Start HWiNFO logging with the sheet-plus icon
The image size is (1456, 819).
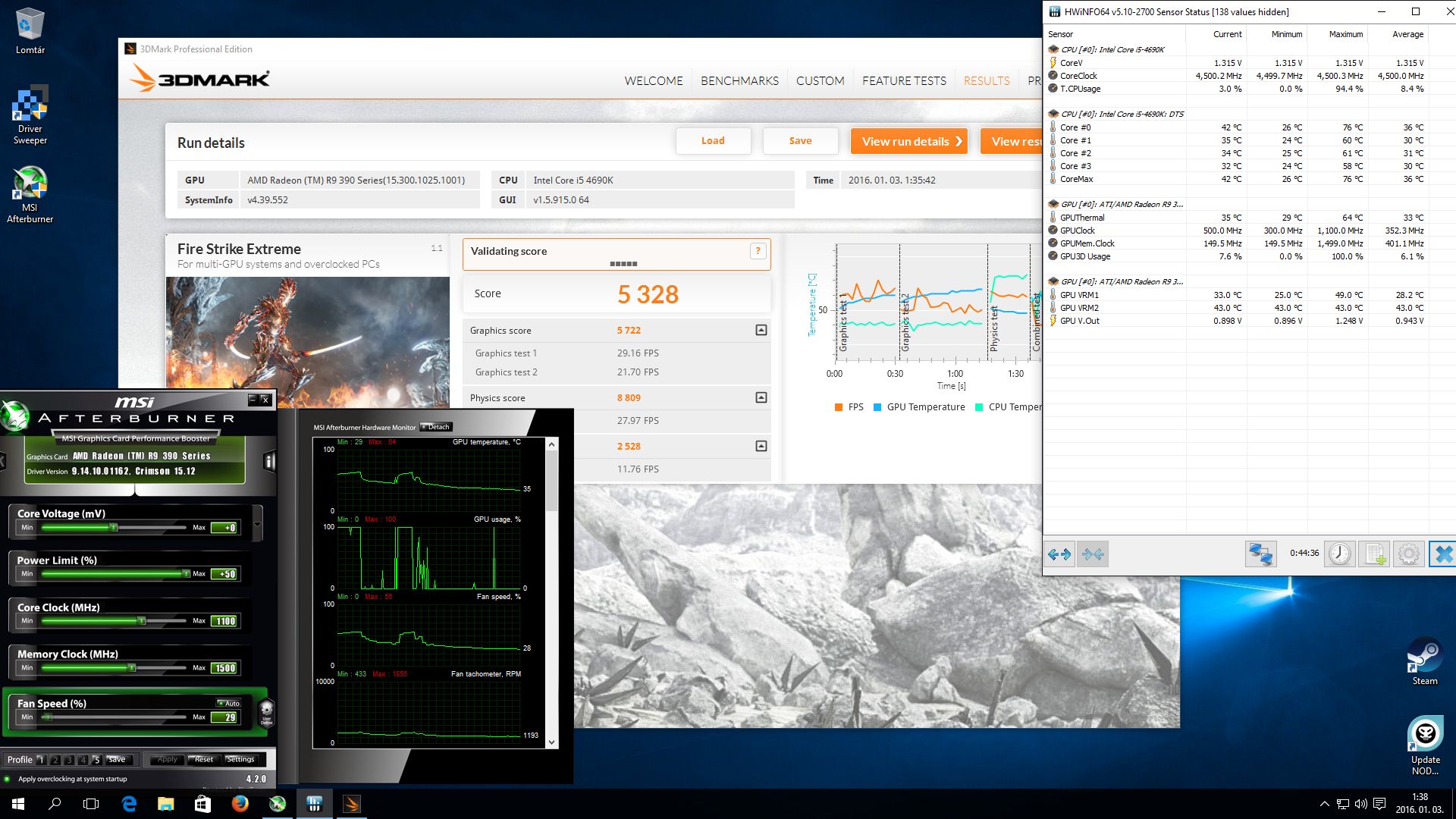(1375, 554)
